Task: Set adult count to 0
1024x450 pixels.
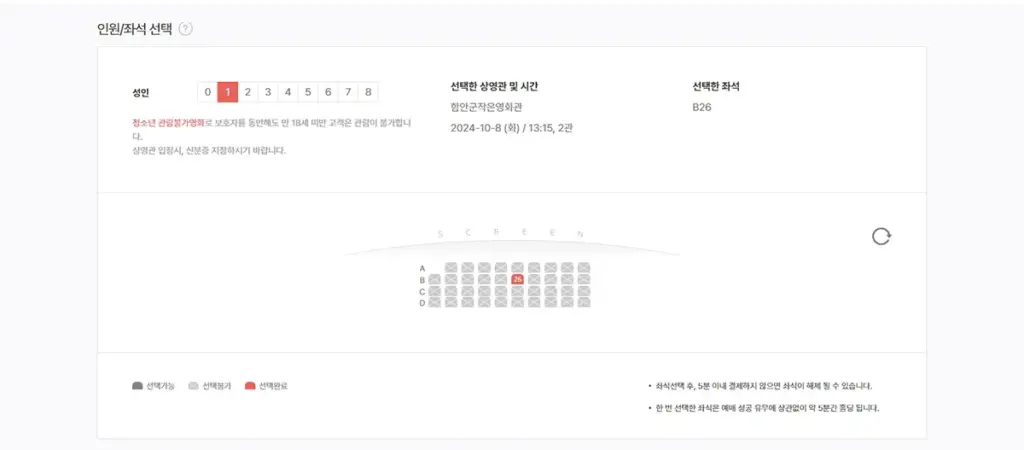Action: pyautogui.click(x=207, y=92)
